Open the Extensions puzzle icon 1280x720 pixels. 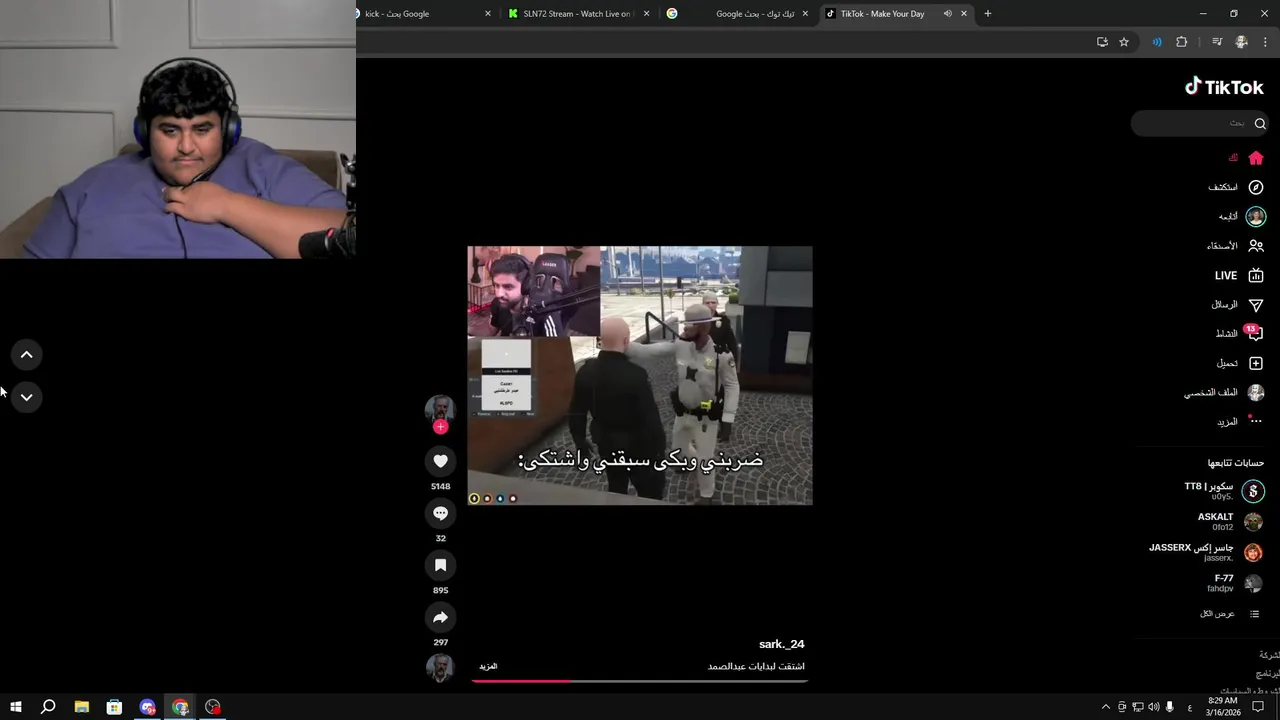coord(1182,42)
